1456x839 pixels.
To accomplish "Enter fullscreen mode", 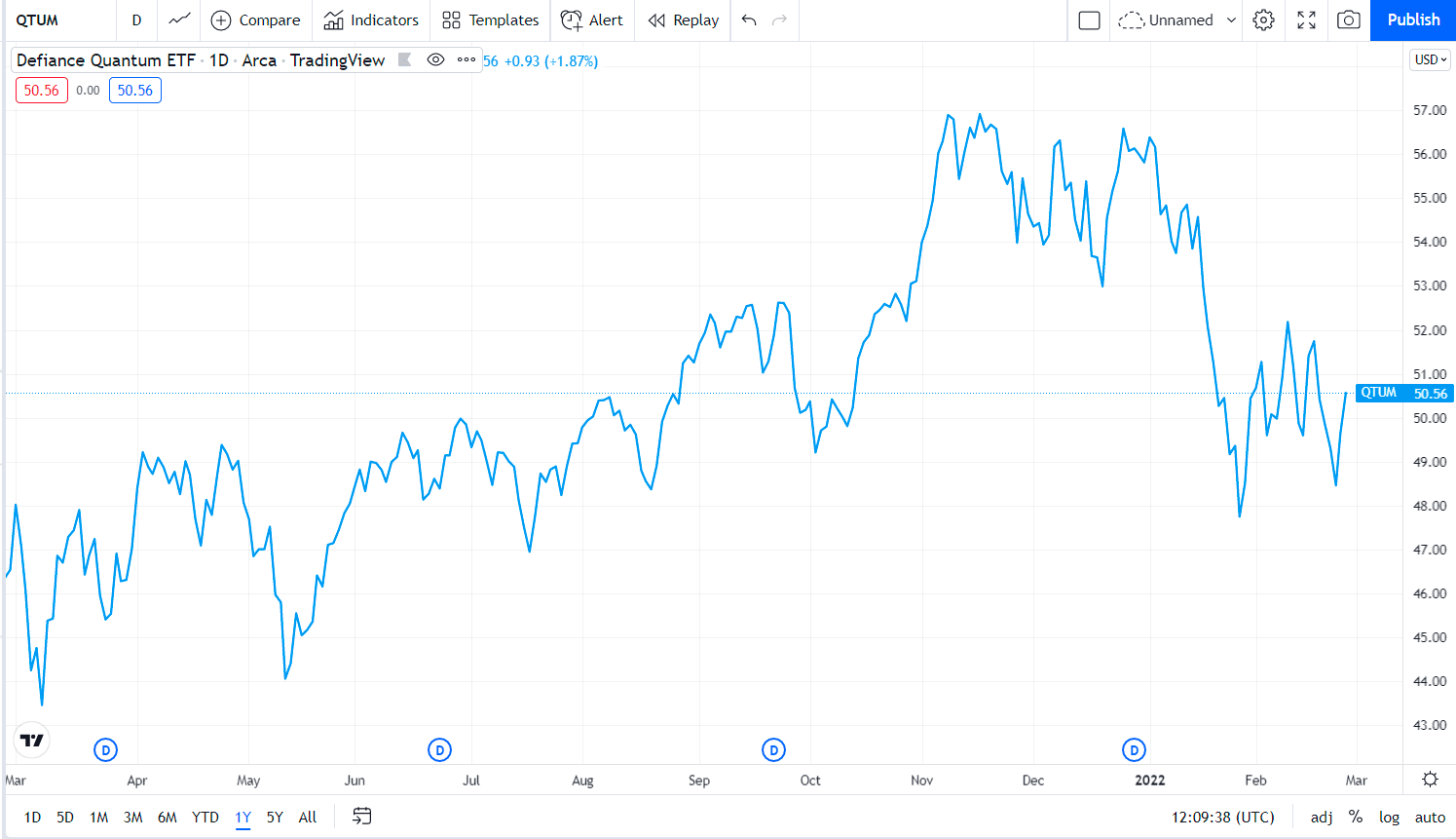I will click(x=1307, y=19).
